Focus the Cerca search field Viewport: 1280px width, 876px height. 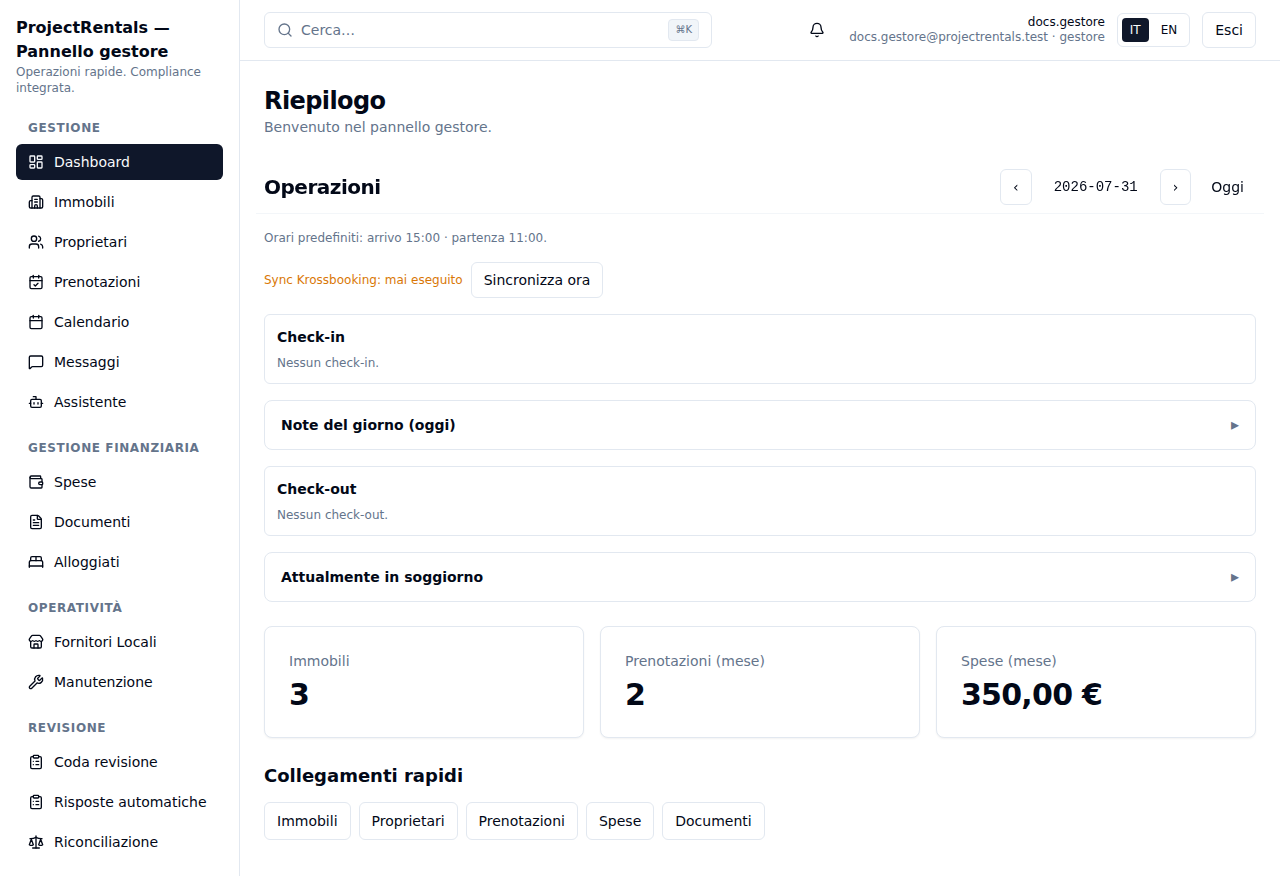(488, 30)
